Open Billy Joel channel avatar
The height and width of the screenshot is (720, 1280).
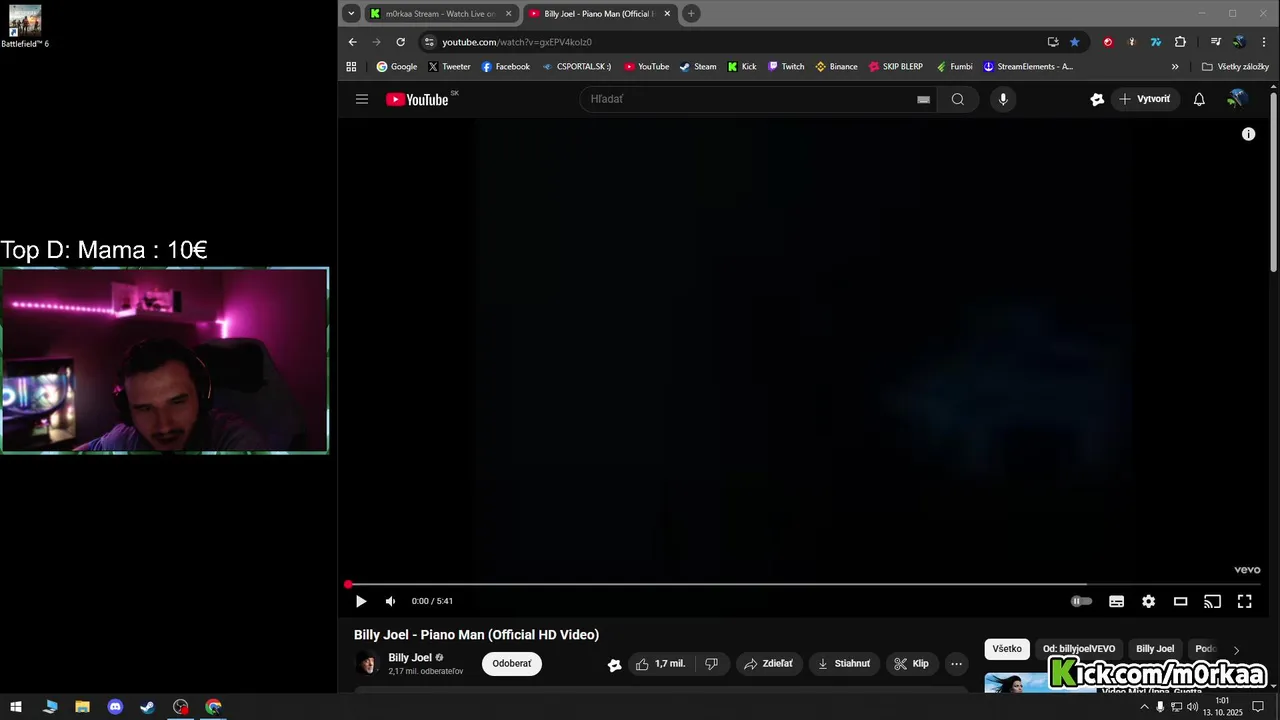[367, 664]
